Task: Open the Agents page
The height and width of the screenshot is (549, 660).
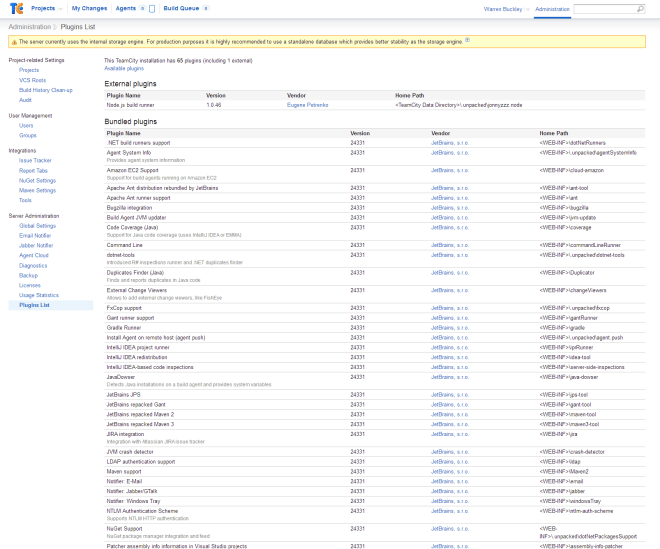Action: (x=125, y=8)
